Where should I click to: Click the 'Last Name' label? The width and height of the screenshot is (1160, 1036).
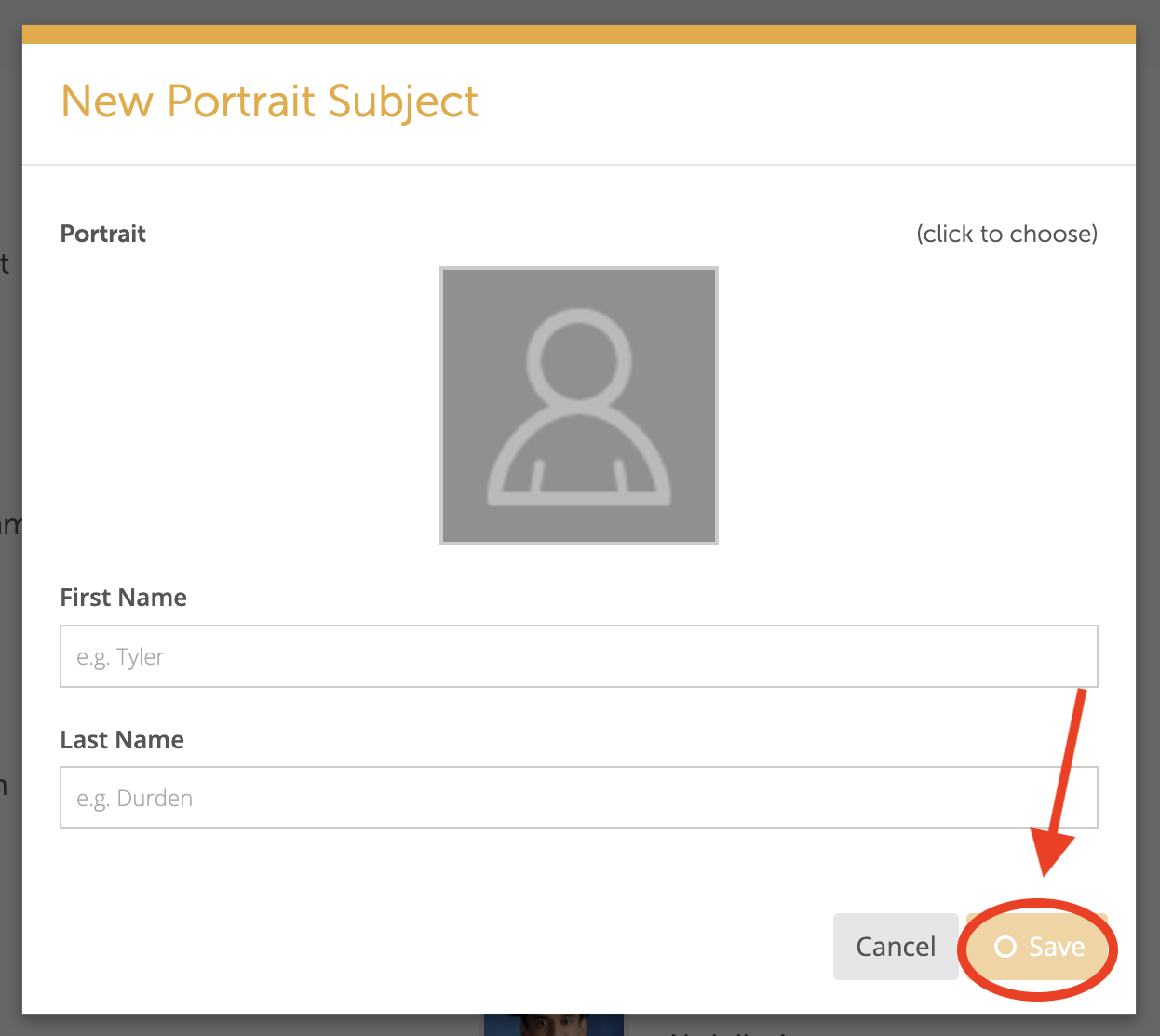tap(122, 740)
